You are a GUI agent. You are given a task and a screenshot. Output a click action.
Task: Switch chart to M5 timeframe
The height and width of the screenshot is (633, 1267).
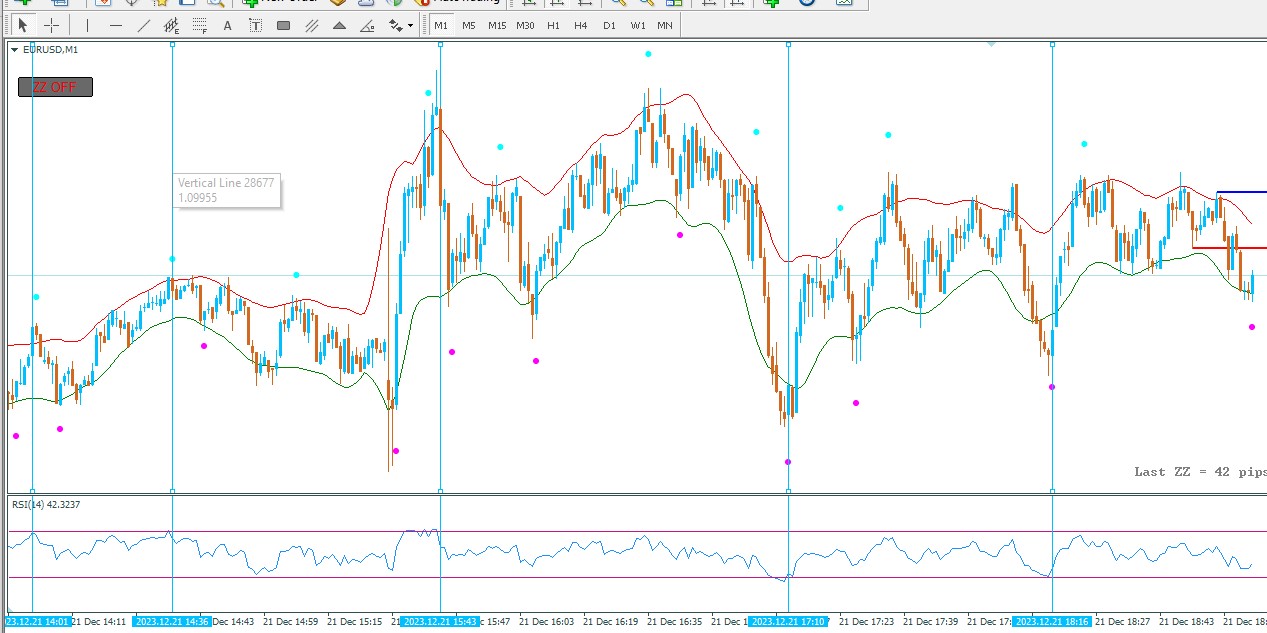(x=469, y=25)
